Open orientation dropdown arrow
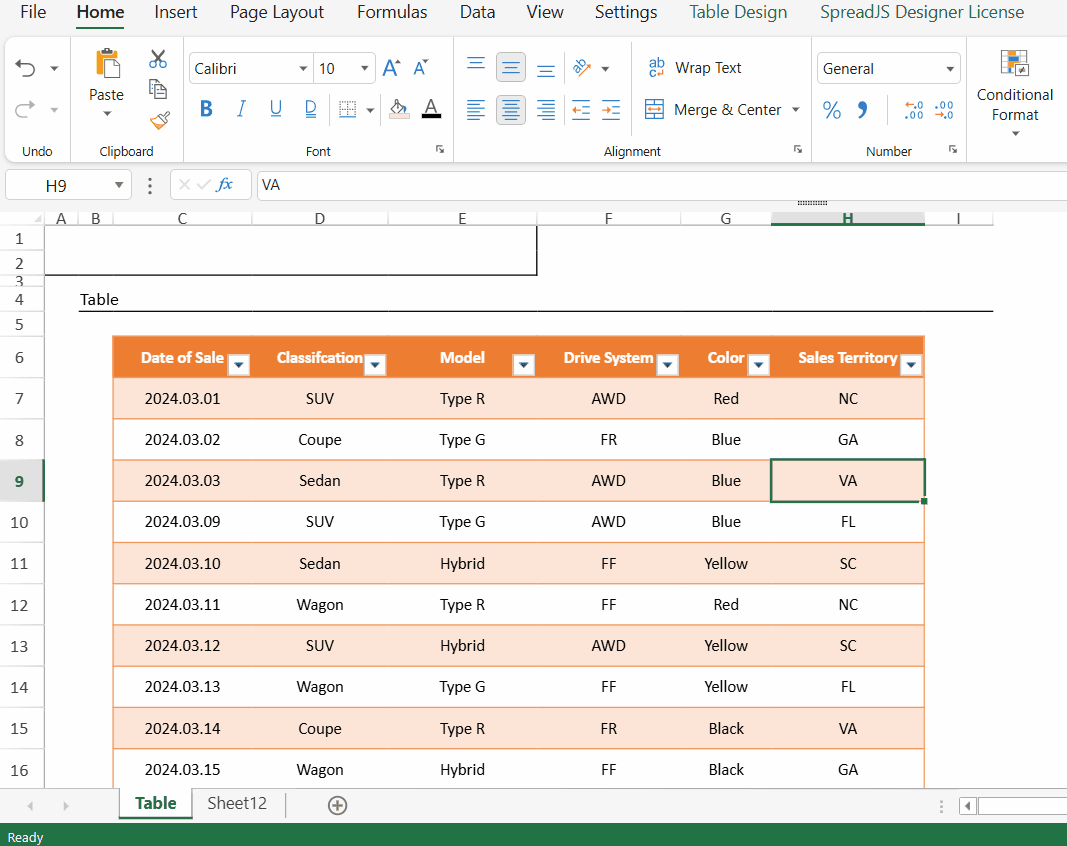The width and height of the screenshot is (1067, 846). click(605, 69)
